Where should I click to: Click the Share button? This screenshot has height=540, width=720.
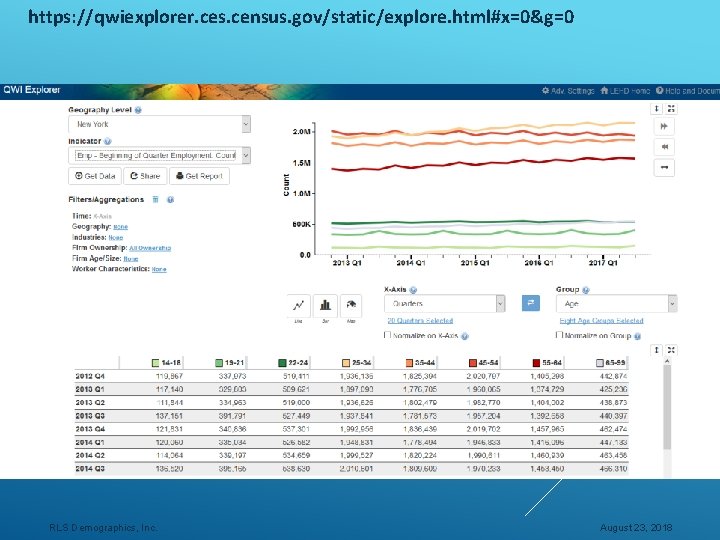(145, 176)
